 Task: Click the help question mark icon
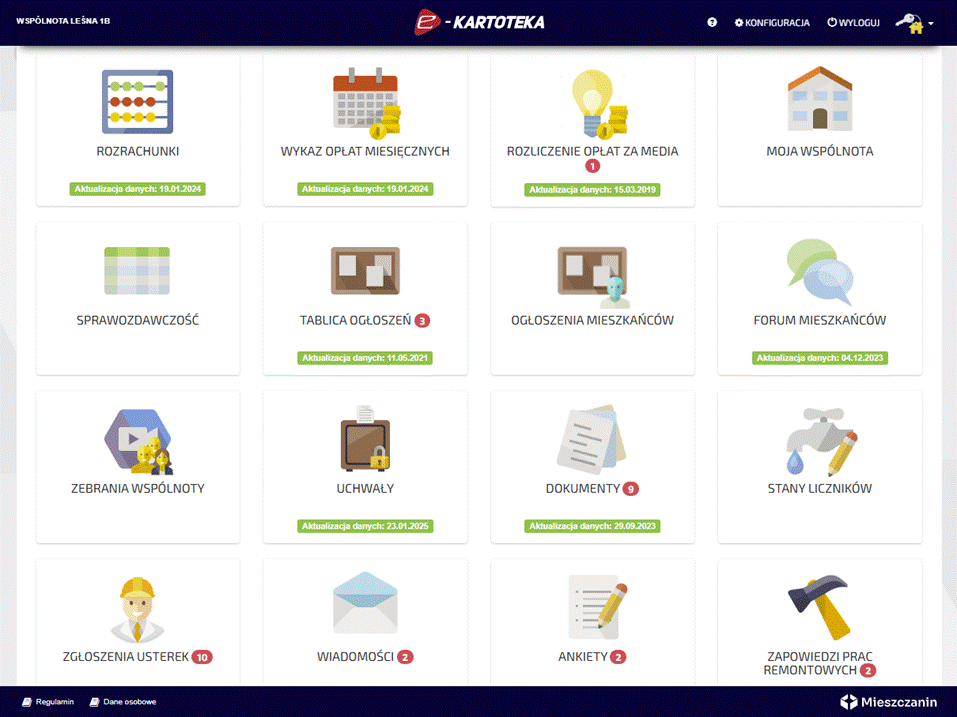click(712, 23)
